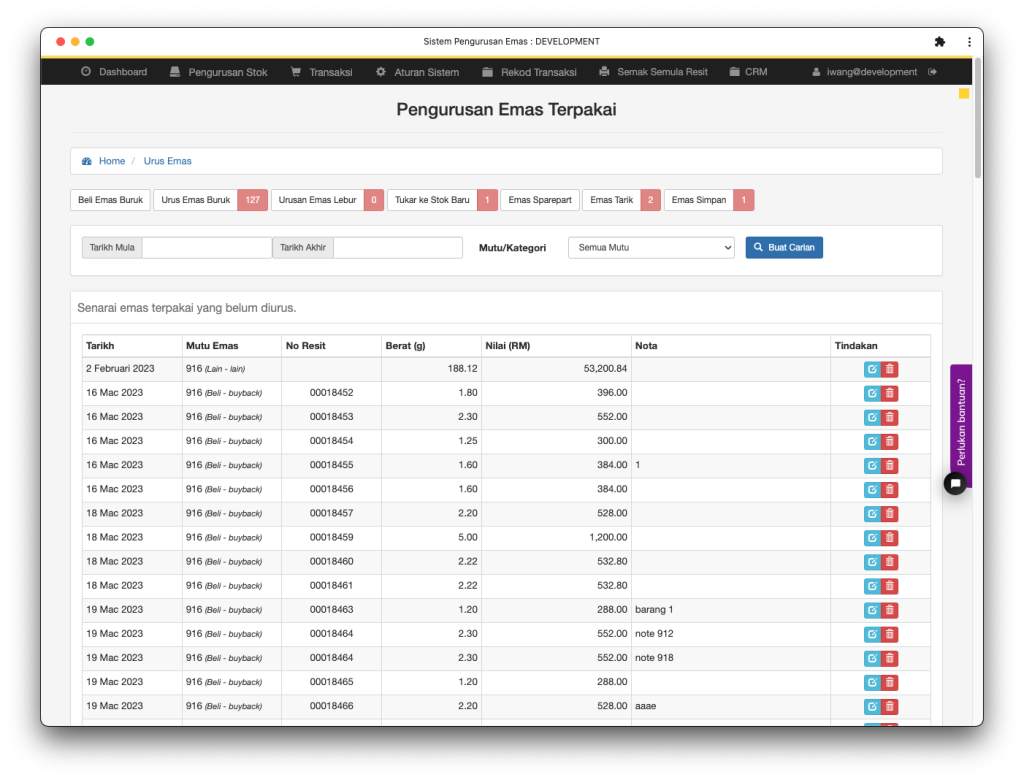1024x780 pixels.
Task: Click the Beli Emas Buruk button
Action: click(110, 200)
